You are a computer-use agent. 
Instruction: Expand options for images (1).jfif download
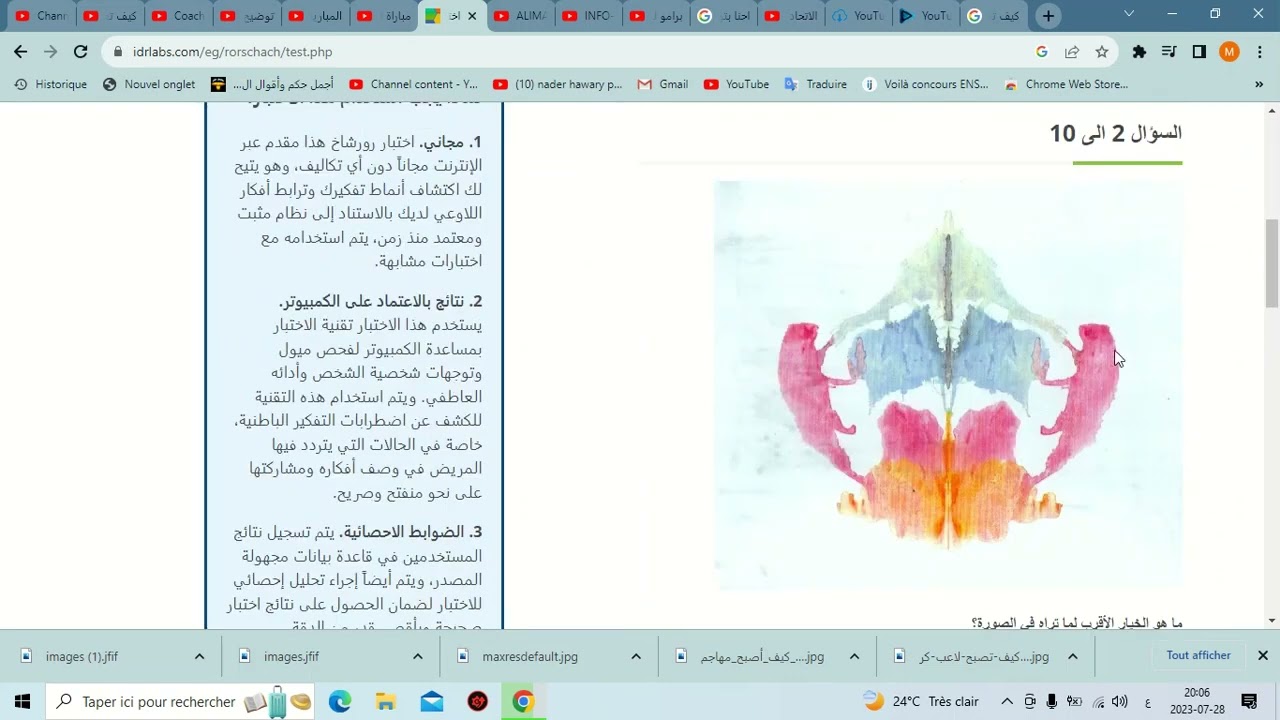[199, 656]
